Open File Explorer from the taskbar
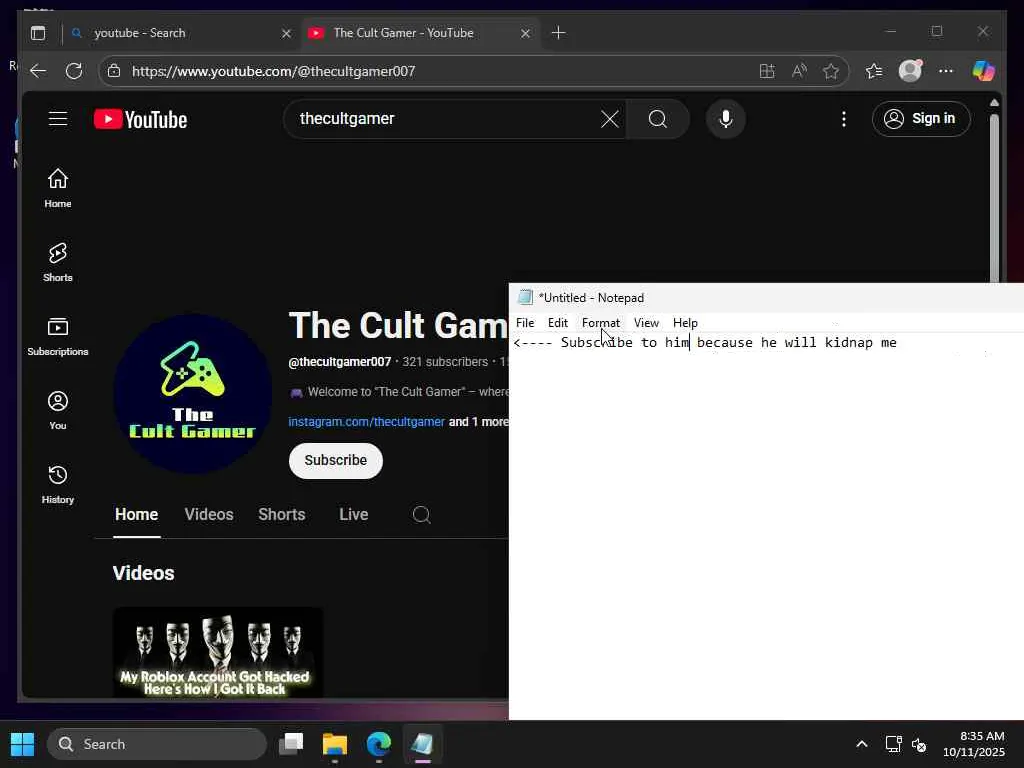Image resolution: width=1024 pixels, height=768 pixels. pos(335,744)
